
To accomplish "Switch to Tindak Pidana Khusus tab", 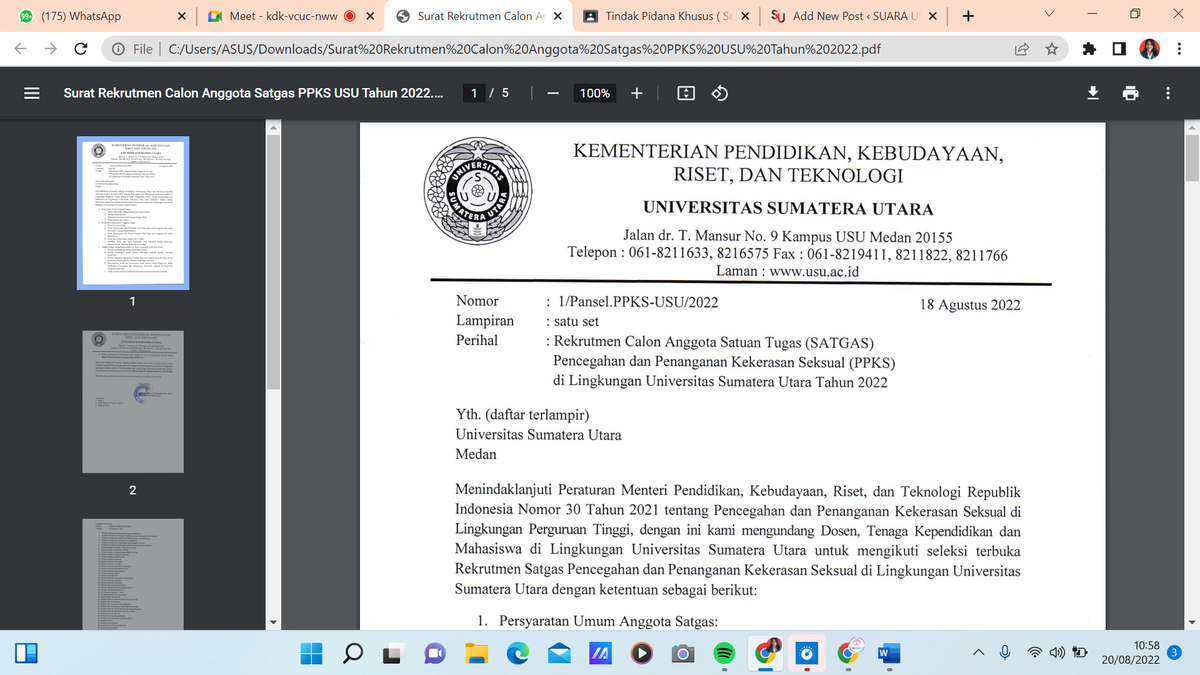I will pos(660,16).
